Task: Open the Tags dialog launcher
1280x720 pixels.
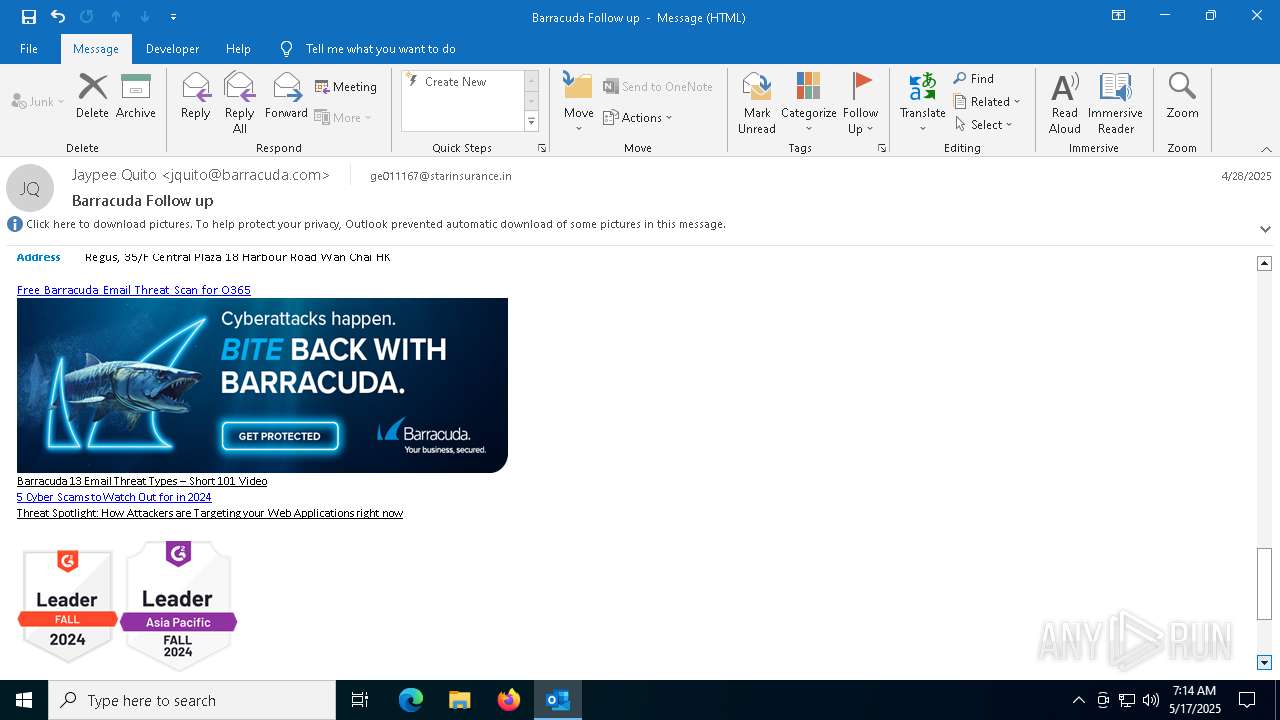Action: 882,148
